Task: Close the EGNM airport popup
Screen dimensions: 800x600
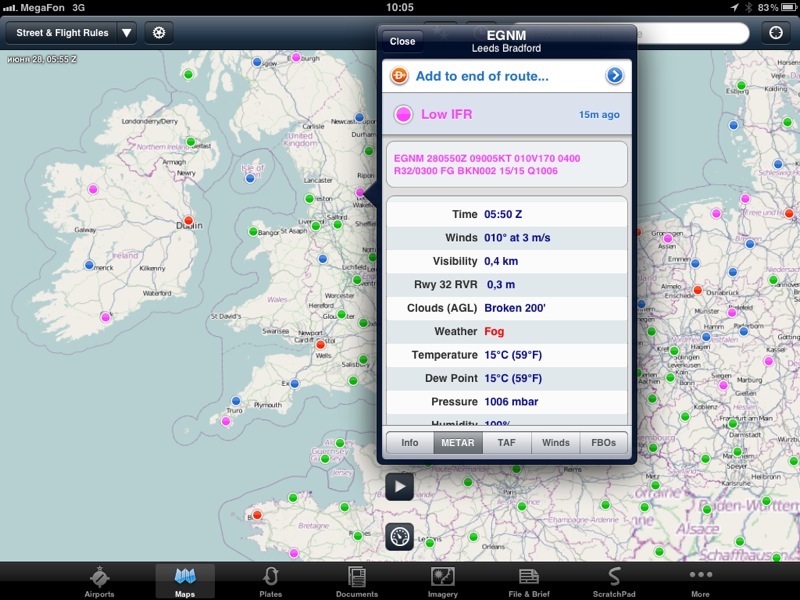Action: point(402,41)
